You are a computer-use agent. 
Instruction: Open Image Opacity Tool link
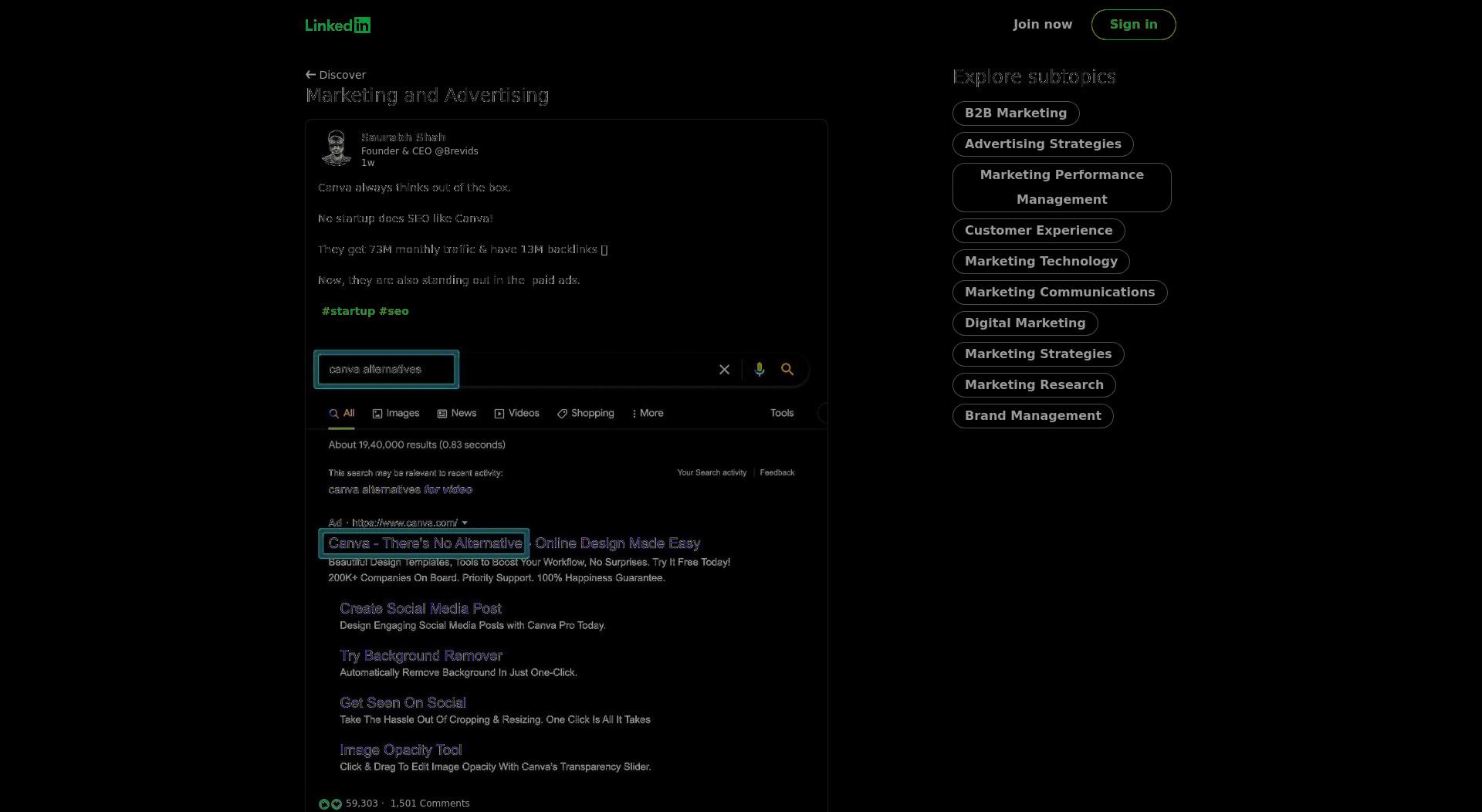click(x=401, y=750)
